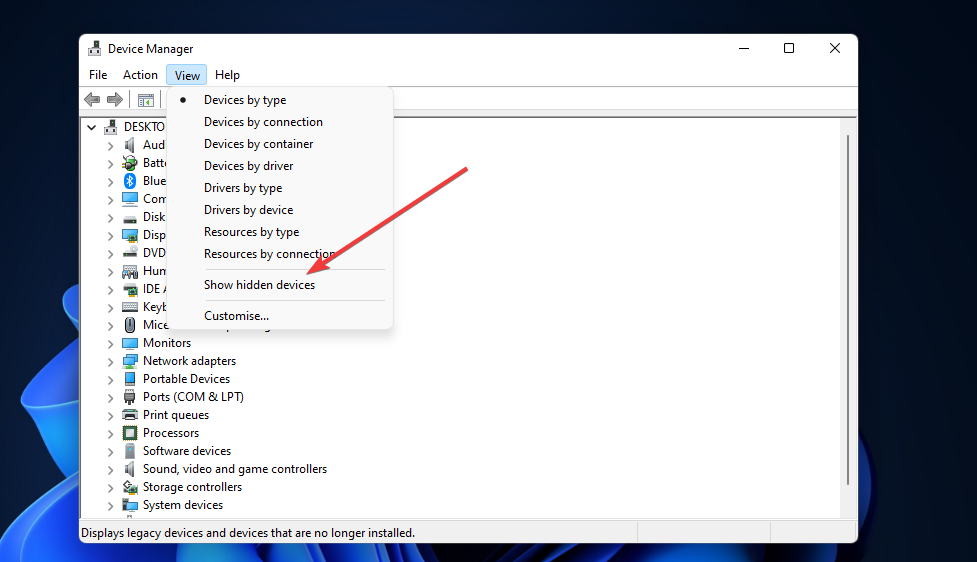
Task: Click the Batteries category icon
Action: pyautogui.click(x=130, y=163)
